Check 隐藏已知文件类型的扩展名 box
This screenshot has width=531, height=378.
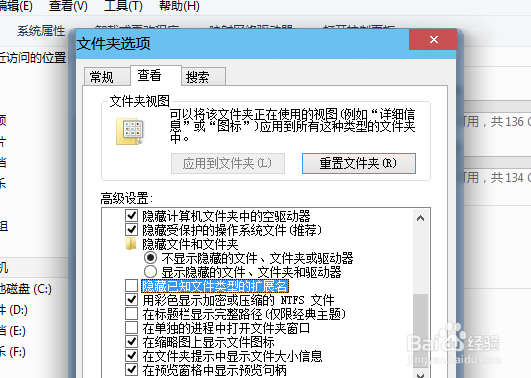point(131,286)
